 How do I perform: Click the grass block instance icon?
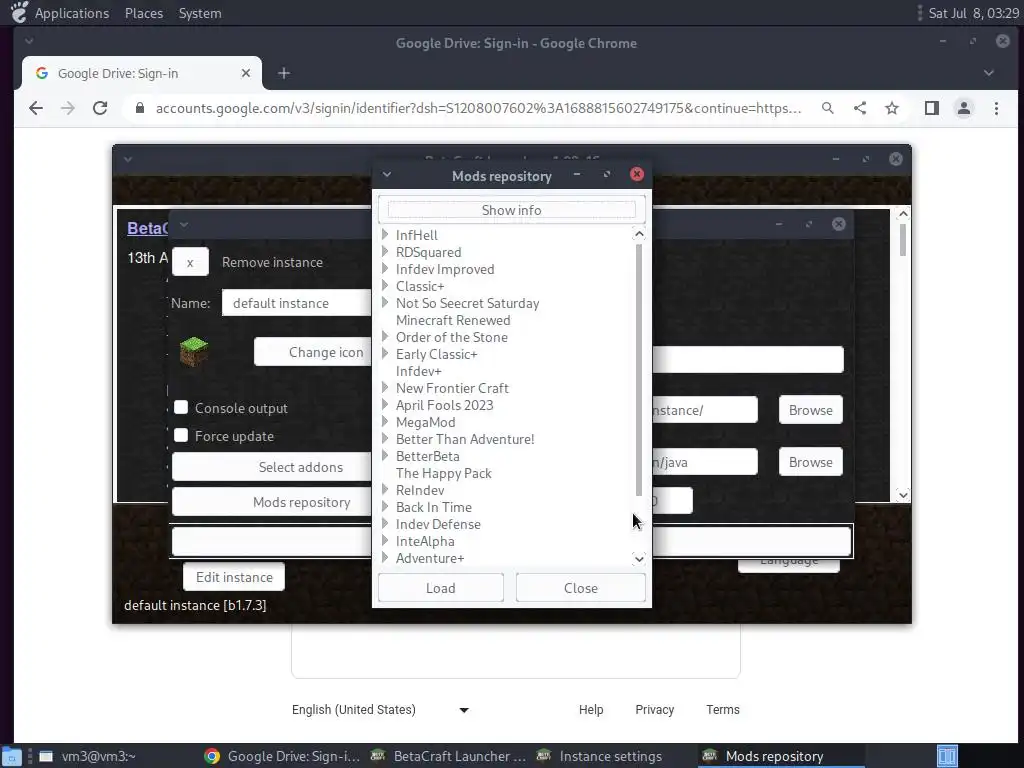[194, 352]
